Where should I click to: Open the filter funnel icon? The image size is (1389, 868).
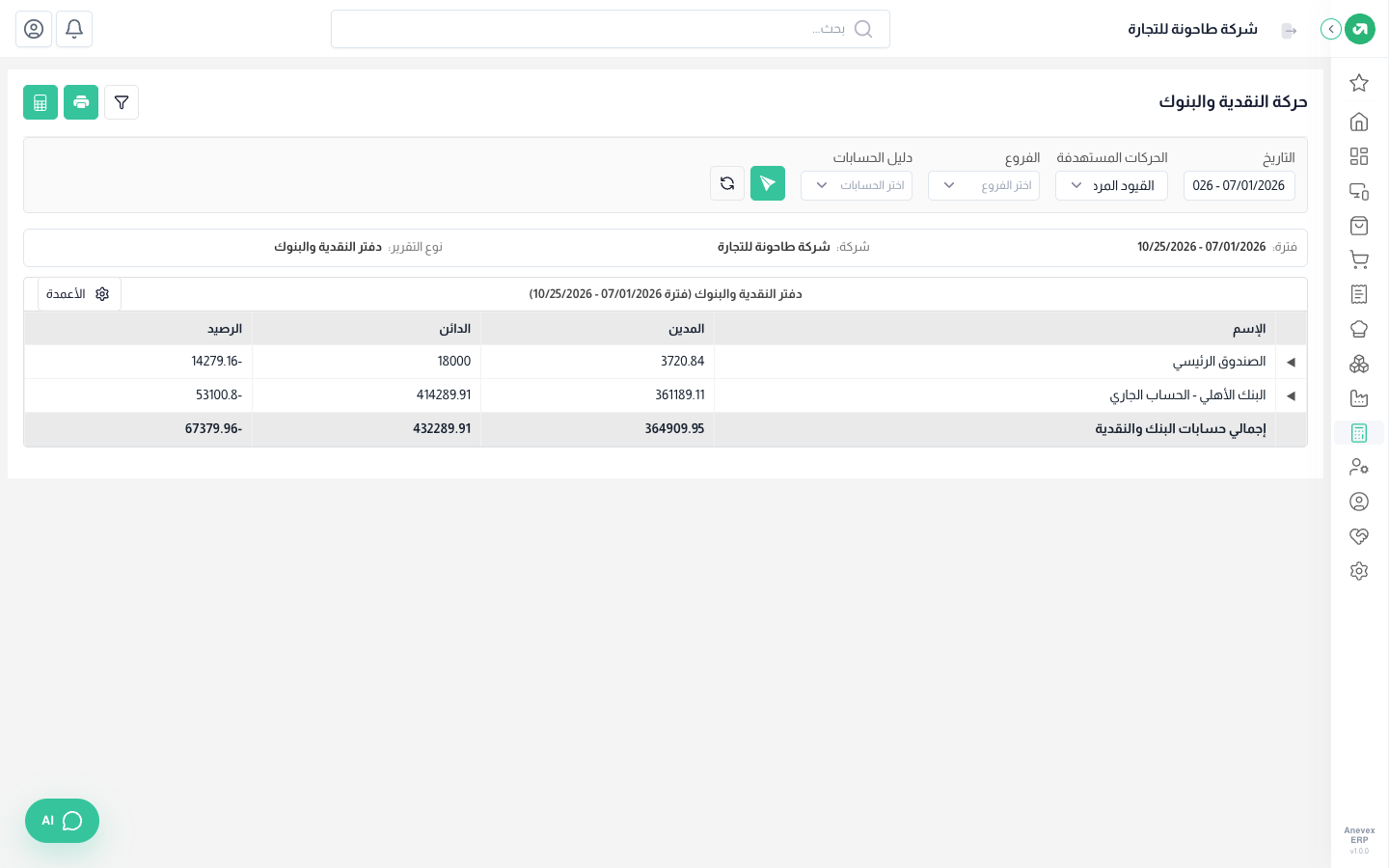point(122,102)
